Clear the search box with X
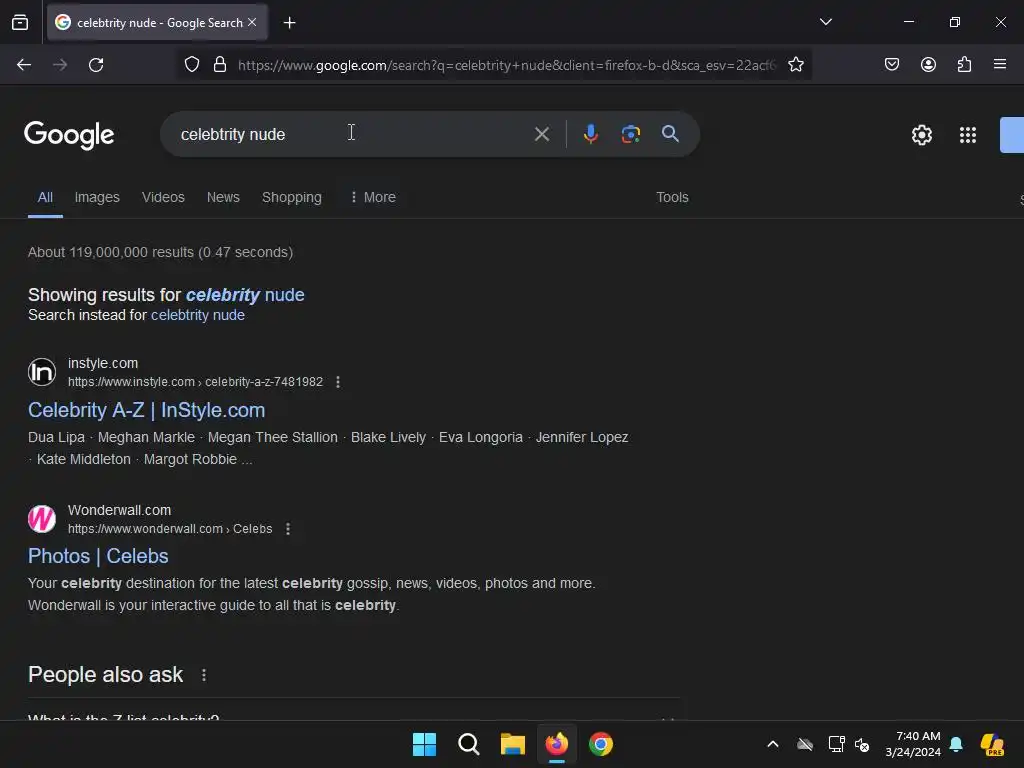This screenshot has width=1024, height=768. coord(541,135)
